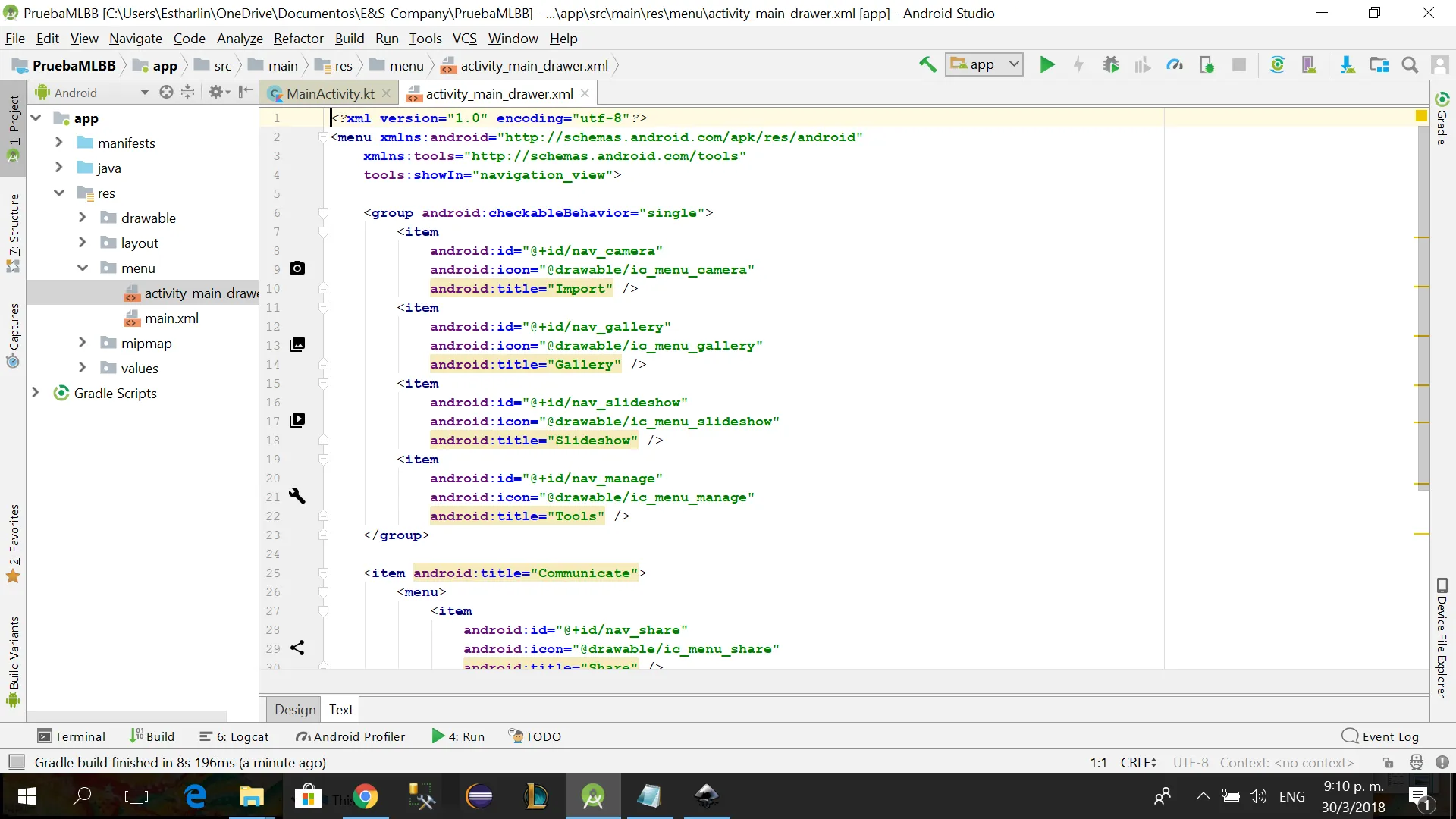Click the Make Project hammer icon
Viewport: 1456px width, 819px height.
[927, 65]
